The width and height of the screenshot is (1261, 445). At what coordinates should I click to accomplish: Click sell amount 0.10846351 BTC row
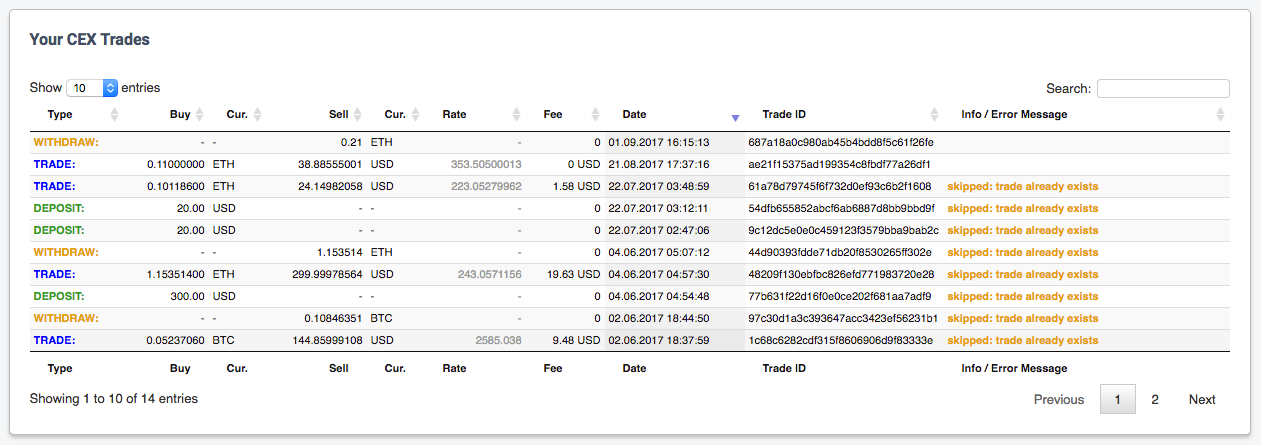tap(333, 318)
